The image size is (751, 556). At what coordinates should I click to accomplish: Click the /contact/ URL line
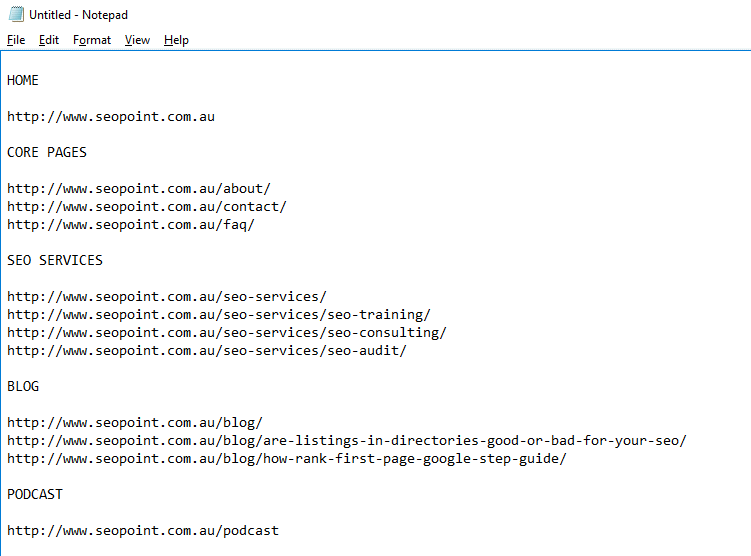tap(147, 207)
